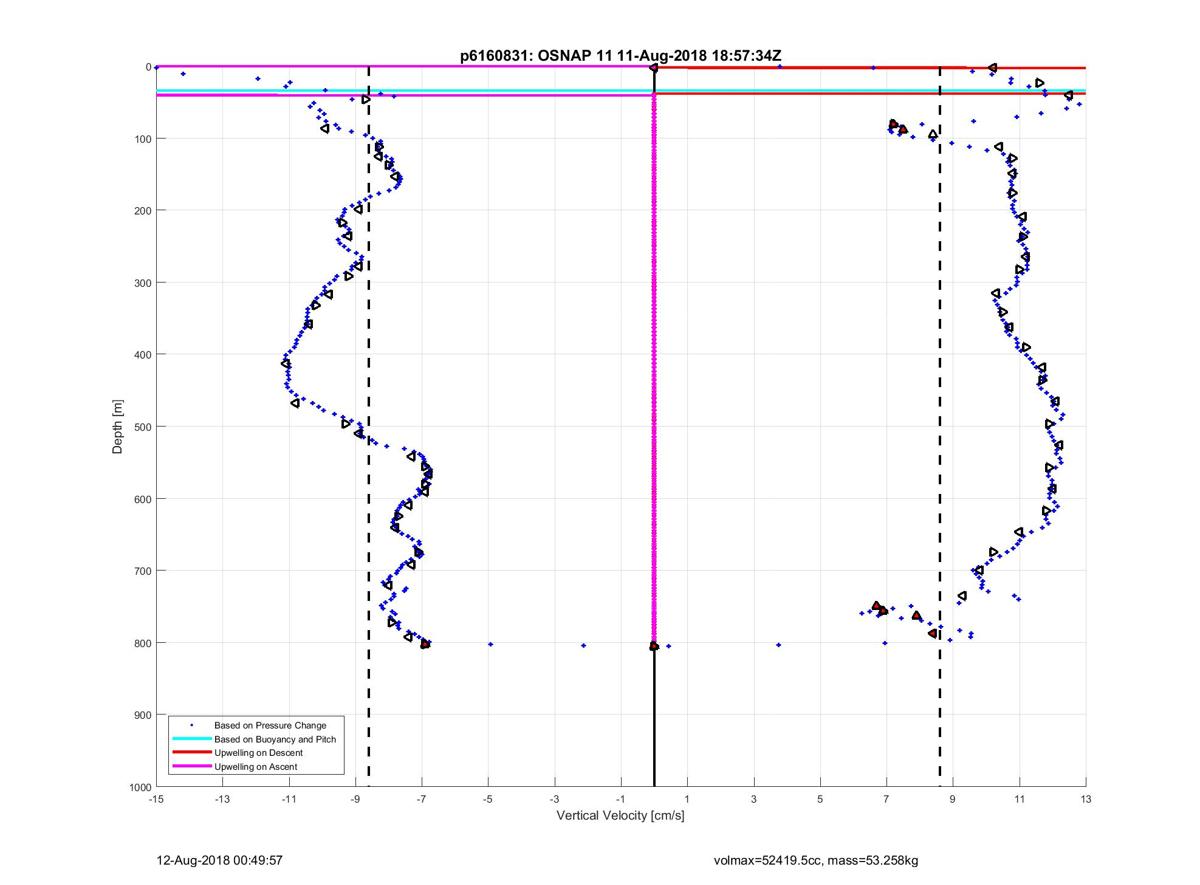Viewport: 1200px width, 885px height.
Task: Click x-axis tick label -13
Action: pyautogui.click(x=222, y=799)
